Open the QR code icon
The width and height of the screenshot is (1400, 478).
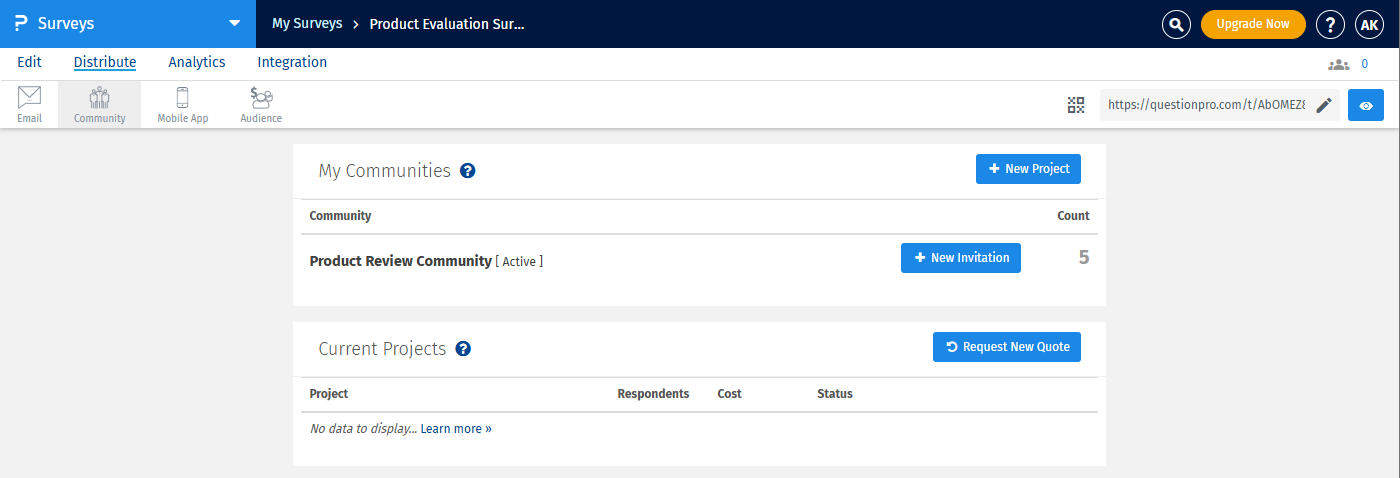click(x=1076, y=105)
